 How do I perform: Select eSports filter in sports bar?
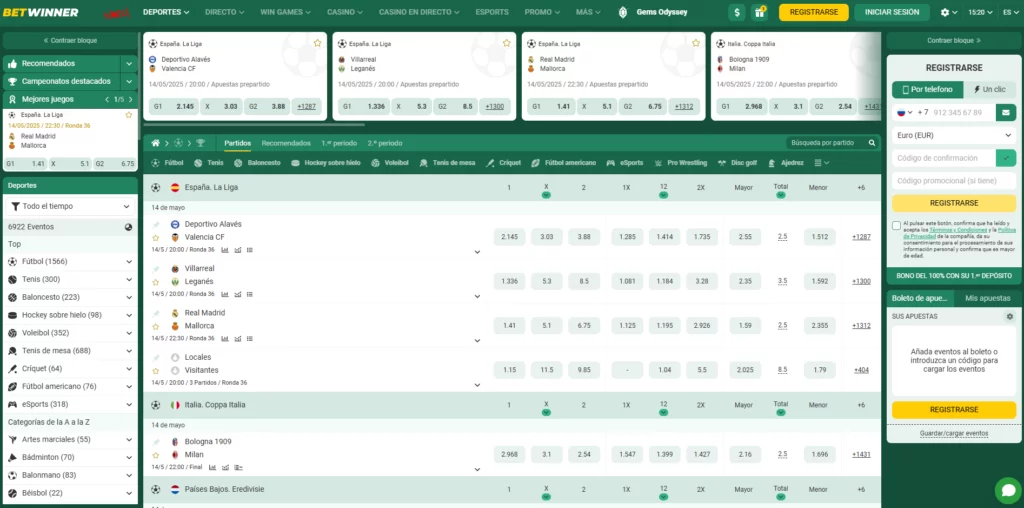point(625,163)
